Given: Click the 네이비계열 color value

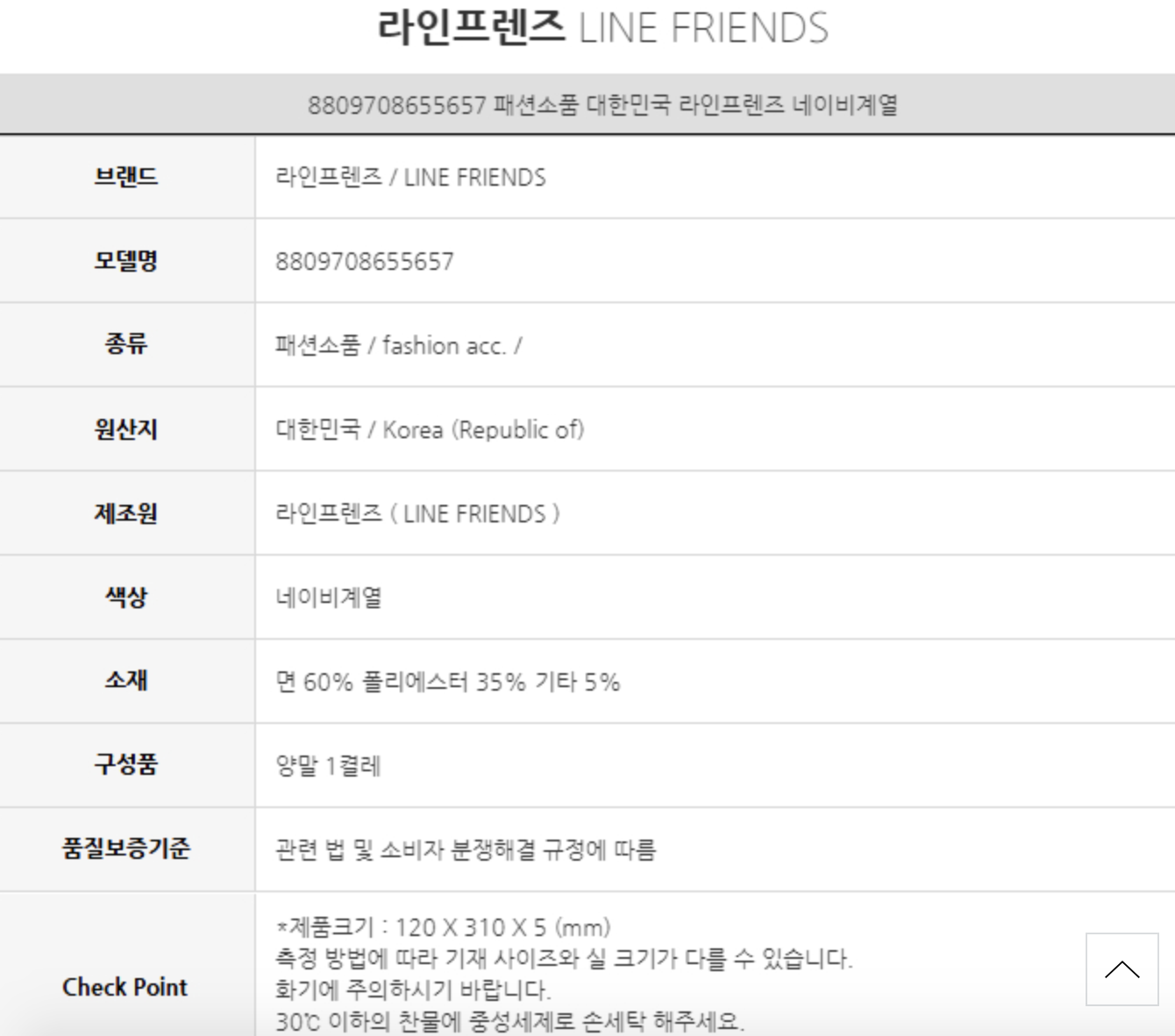Looking at the screenshot, I should coord(329,598).
